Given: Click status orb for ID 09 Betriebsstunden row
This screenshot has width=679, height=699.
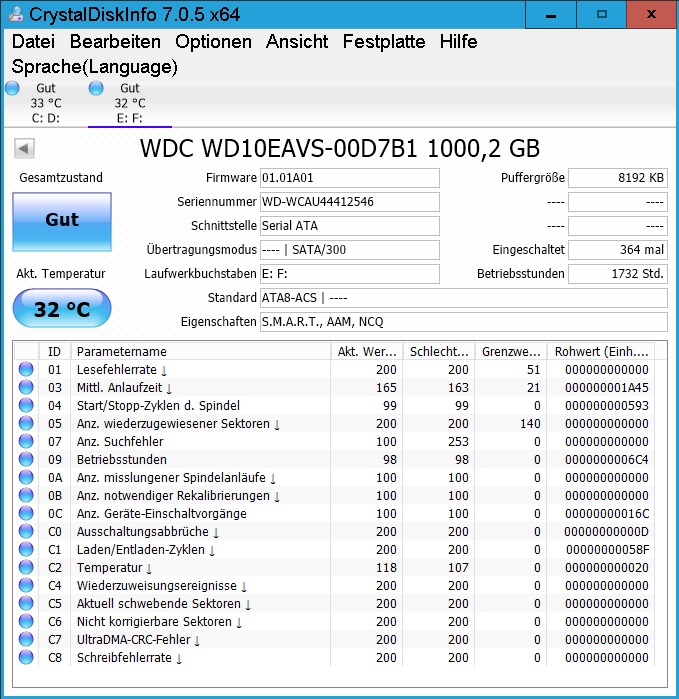Looking at the screenshot, I should pos(26,460).
